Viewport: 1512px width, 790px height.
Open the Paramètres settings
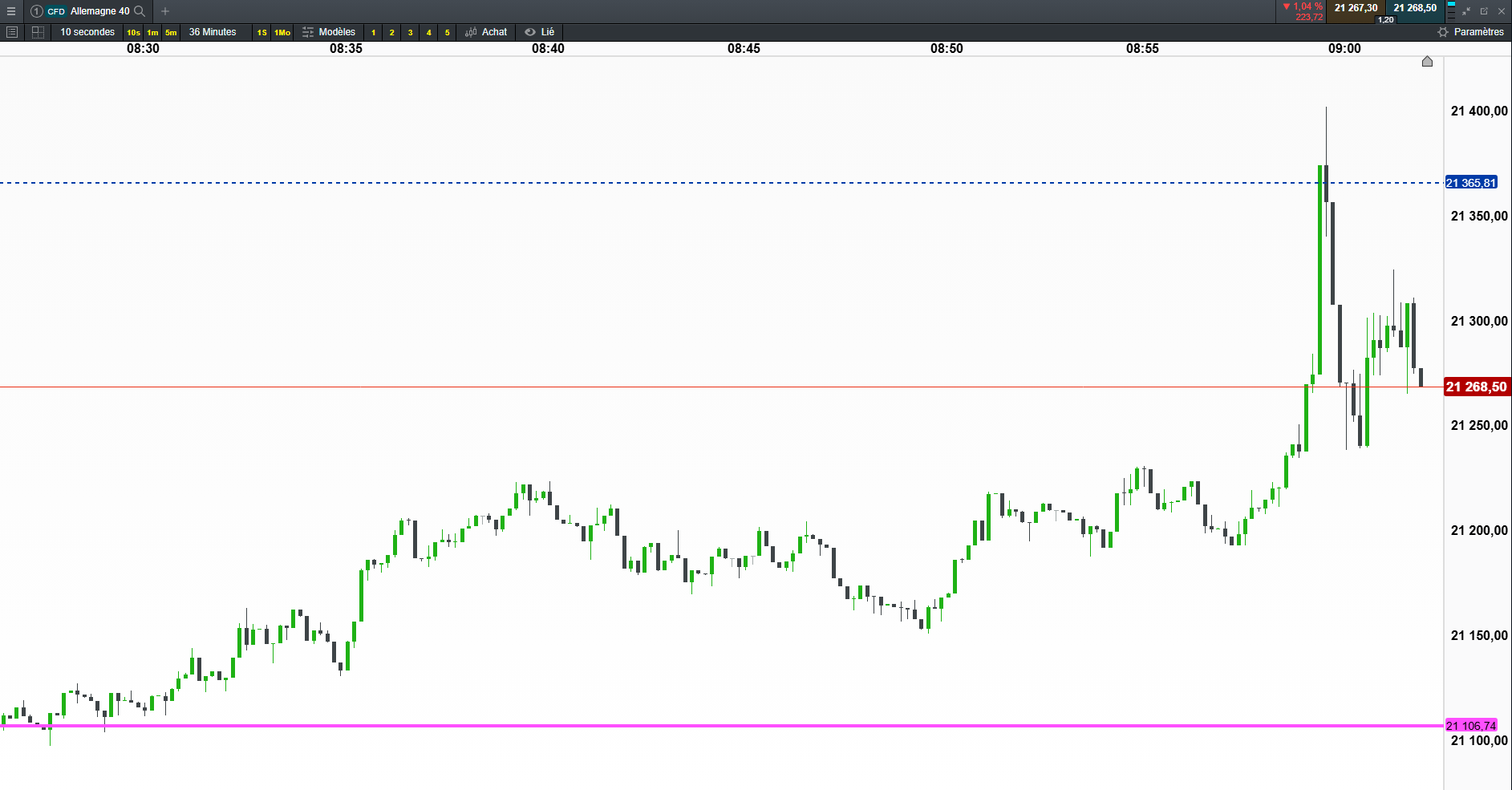tap(1471, 32)
